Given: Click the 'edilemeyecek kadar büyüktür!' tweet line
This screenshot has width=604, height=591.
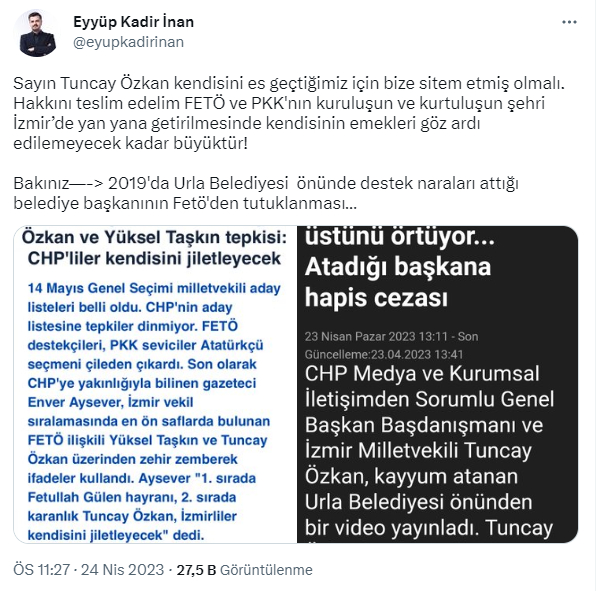Looking at the screenshot, I should click(130, 143).
